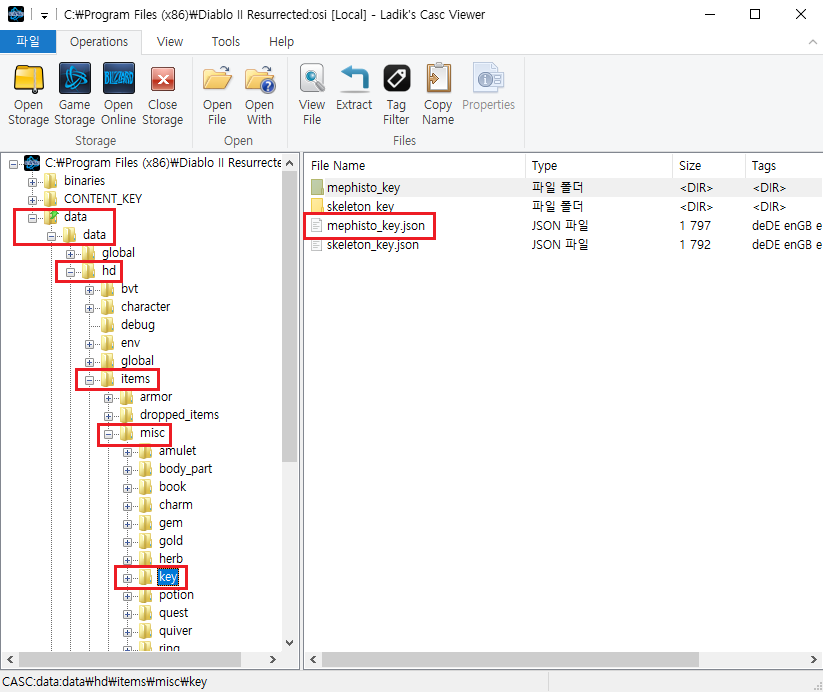Switch to the Operations ribbon tab
The width and height of the screenshot is (823, 692).
click(x=99, y=42)
